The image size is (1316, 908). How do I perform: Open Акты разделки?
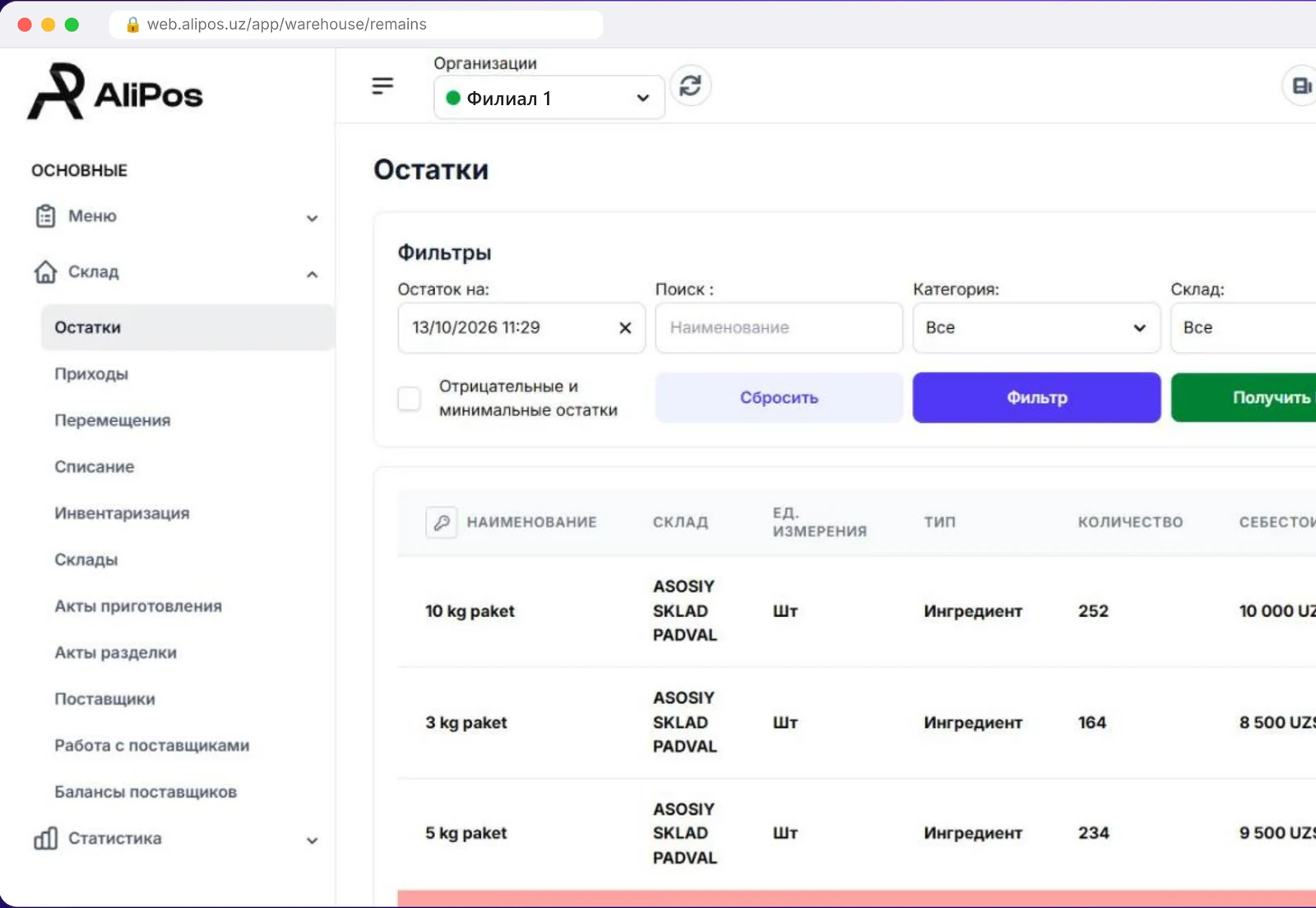coord(116,653)
